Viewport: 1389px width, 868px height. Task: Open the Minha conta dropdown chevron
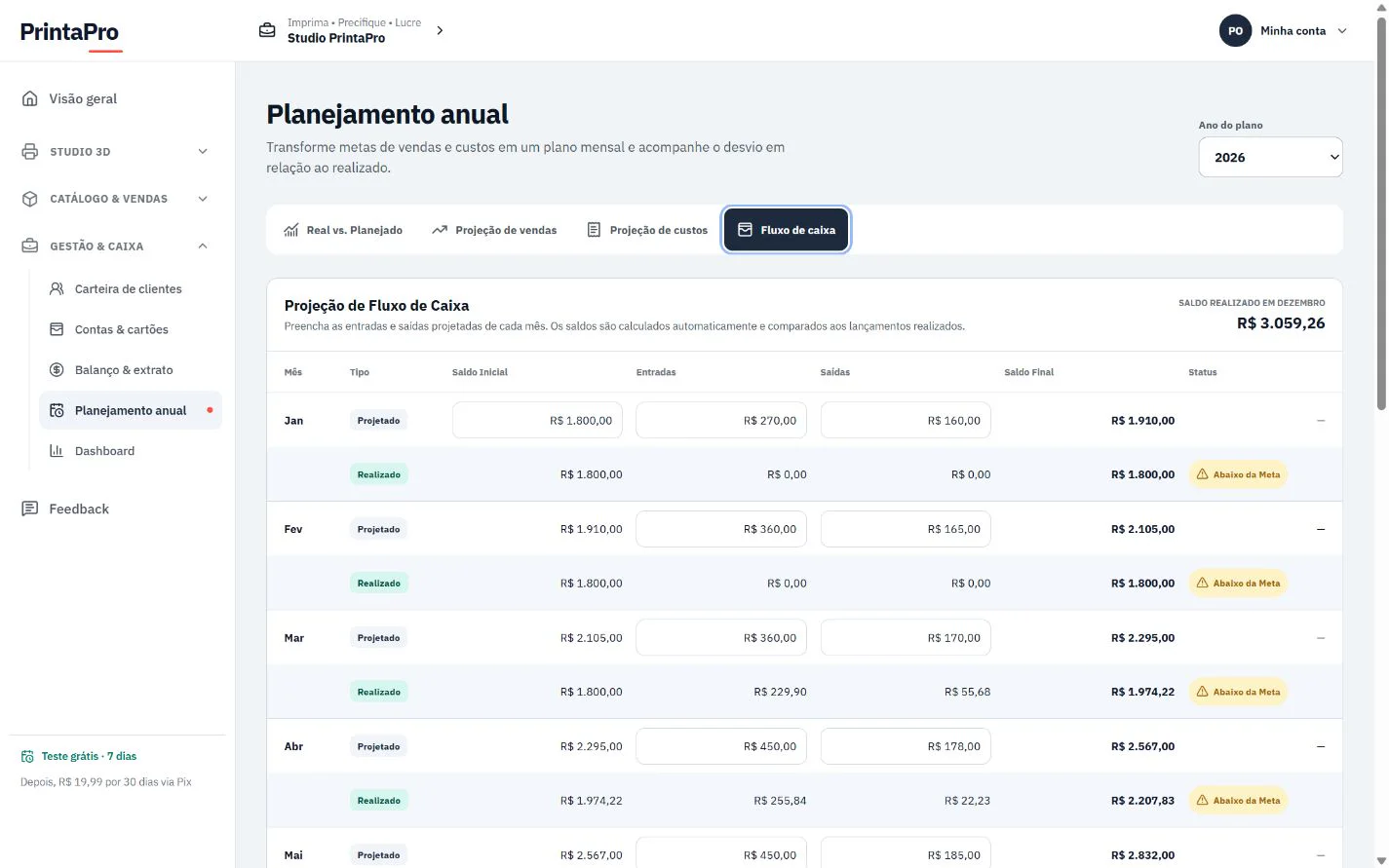pyautogui.click(x=1342, y=31)
